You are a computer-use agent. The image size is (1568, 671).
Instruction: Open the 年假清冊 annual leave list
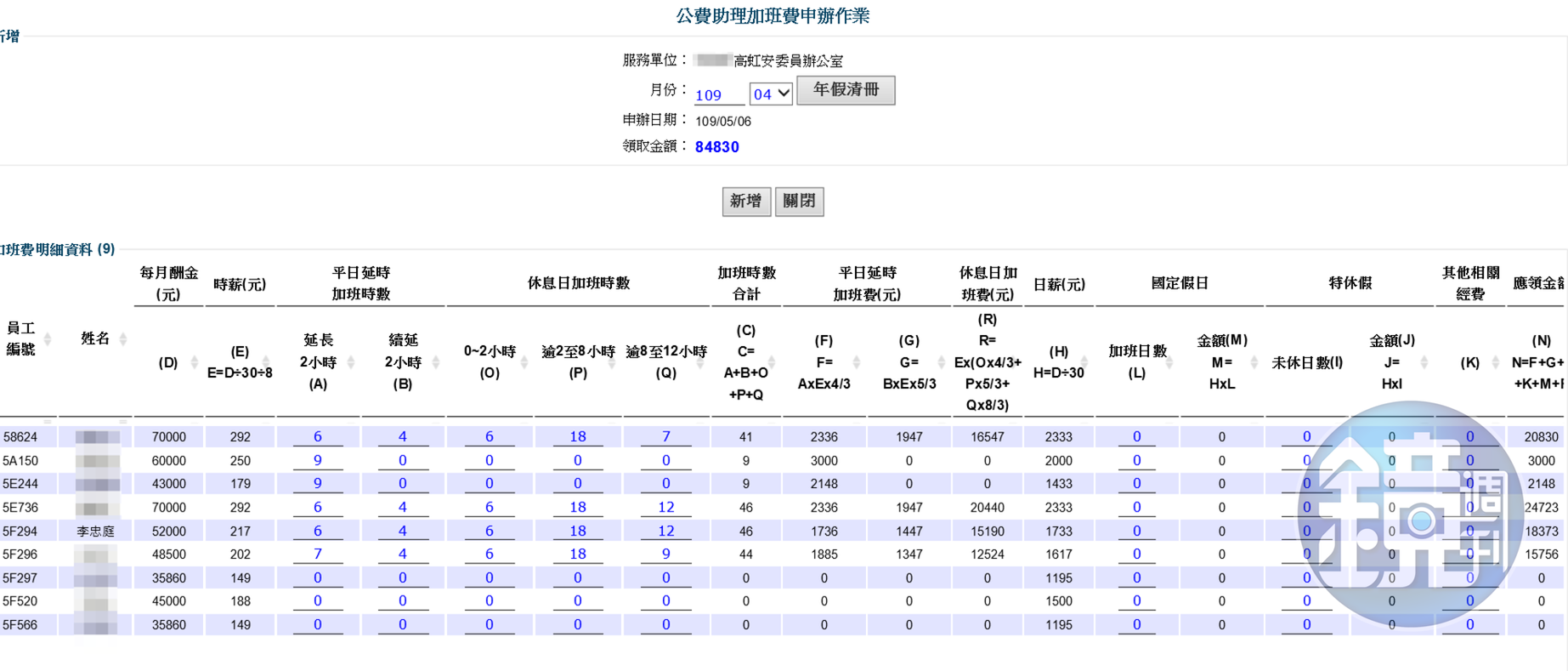846,90
